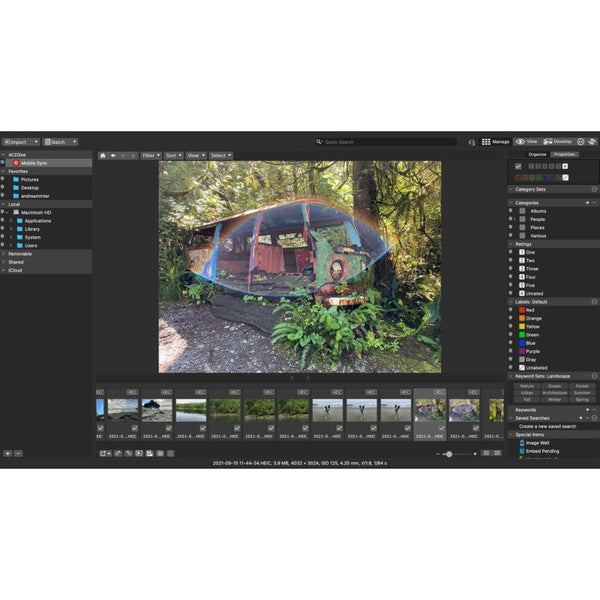This screenshot has width=600, height=600.
Task: Click the share/export icon in bottom toolbar
Action: coord(104,453)
